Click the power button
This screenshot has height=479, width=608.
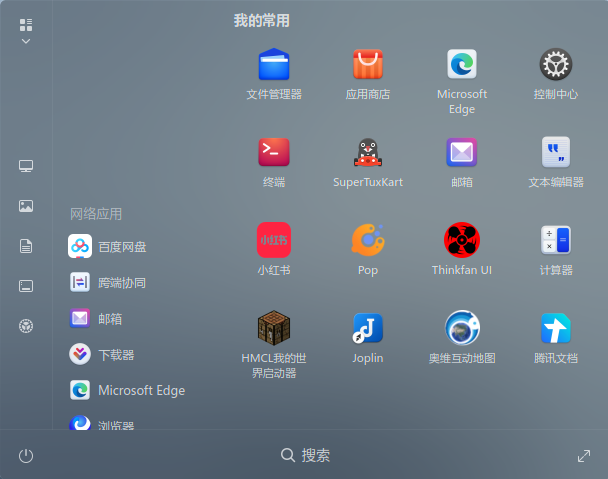click(26, 456)
